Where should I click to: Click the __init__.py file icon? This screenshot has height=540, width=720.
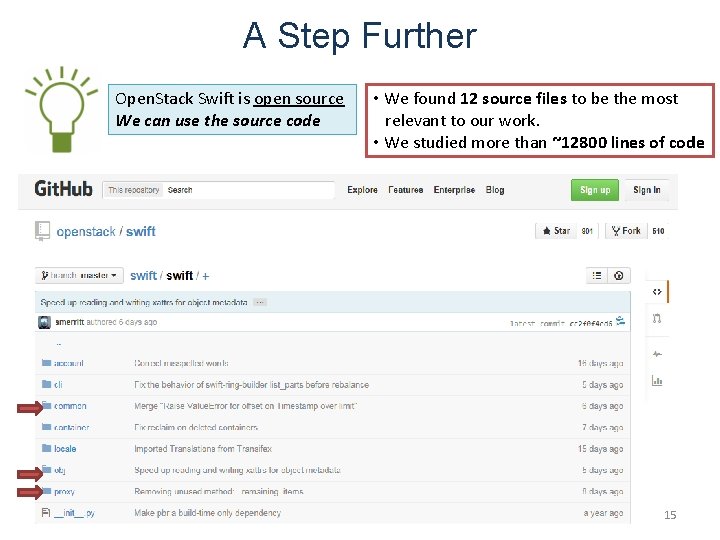(45, 512)
